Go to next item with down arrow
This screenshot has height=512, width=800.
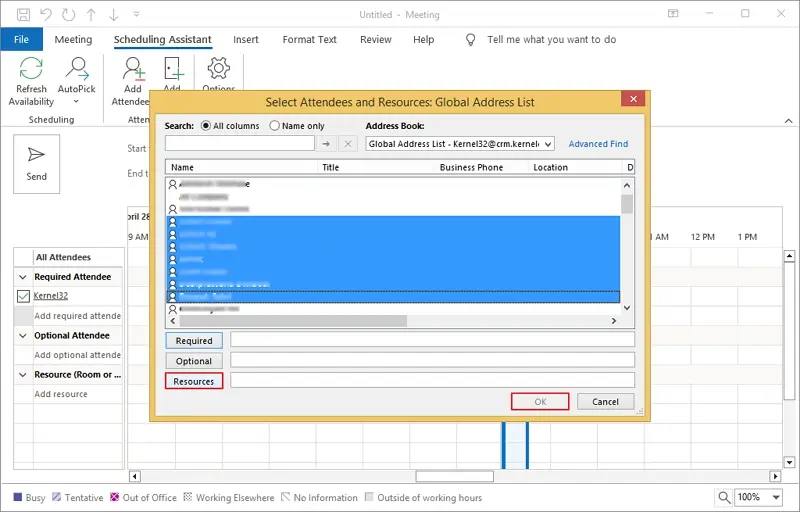click(x=113, y=15)
